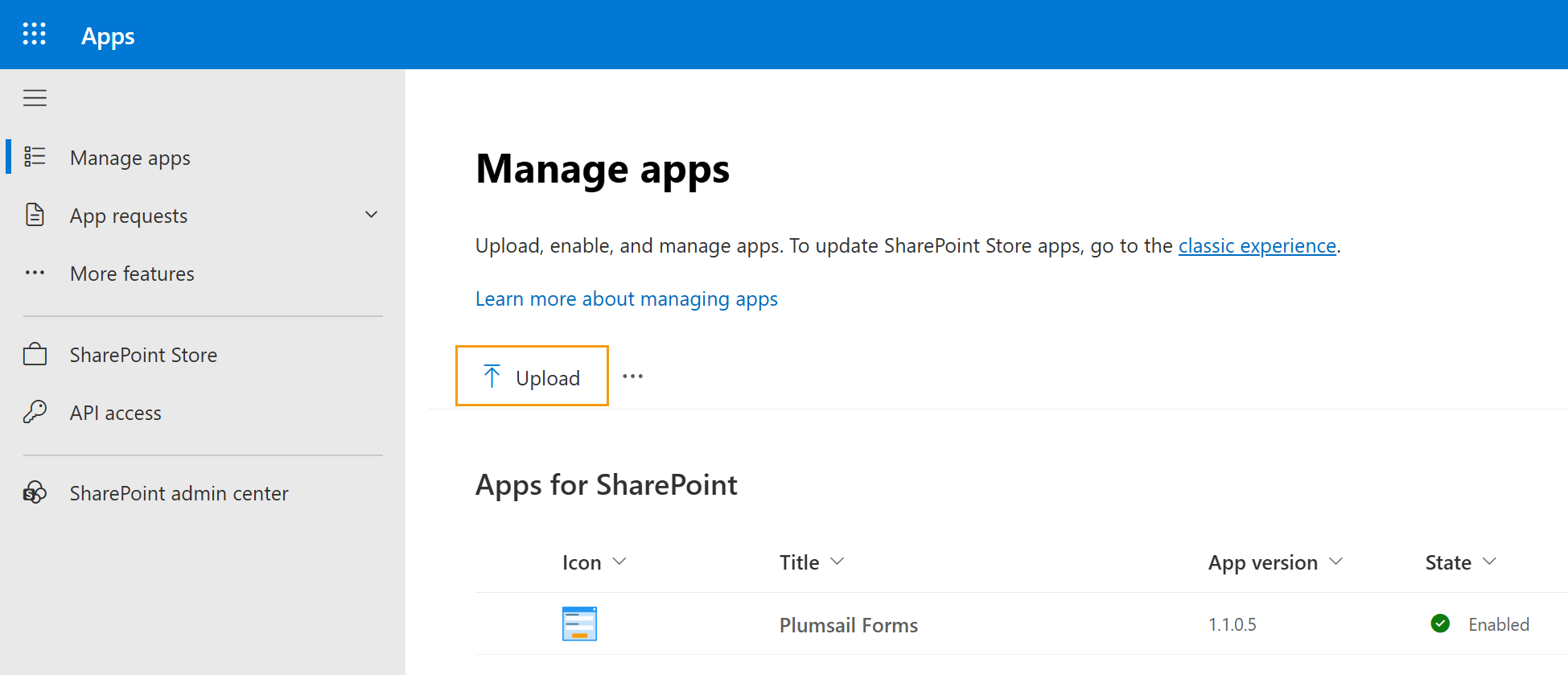Select Manage apps in the sidebar
Screen dimensions: 1568x675
[130, 158]
